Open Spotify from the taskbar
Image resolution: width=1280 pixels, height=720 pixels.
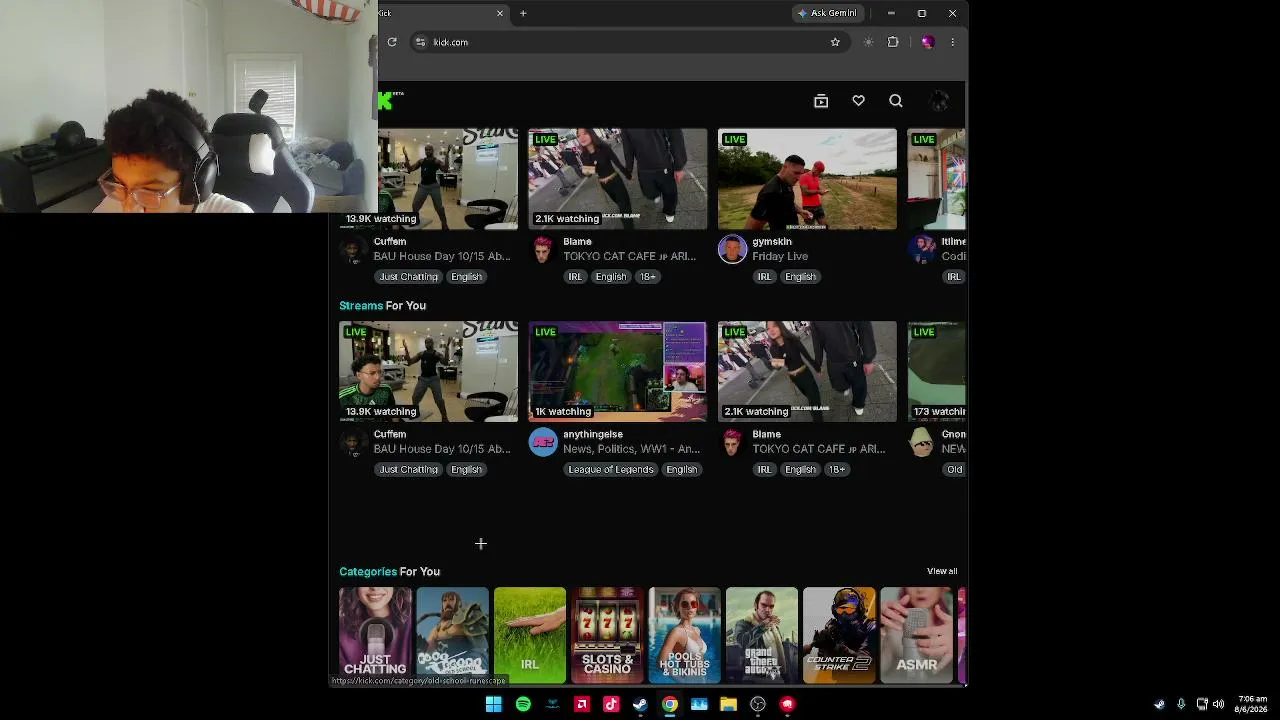[523, 704]
